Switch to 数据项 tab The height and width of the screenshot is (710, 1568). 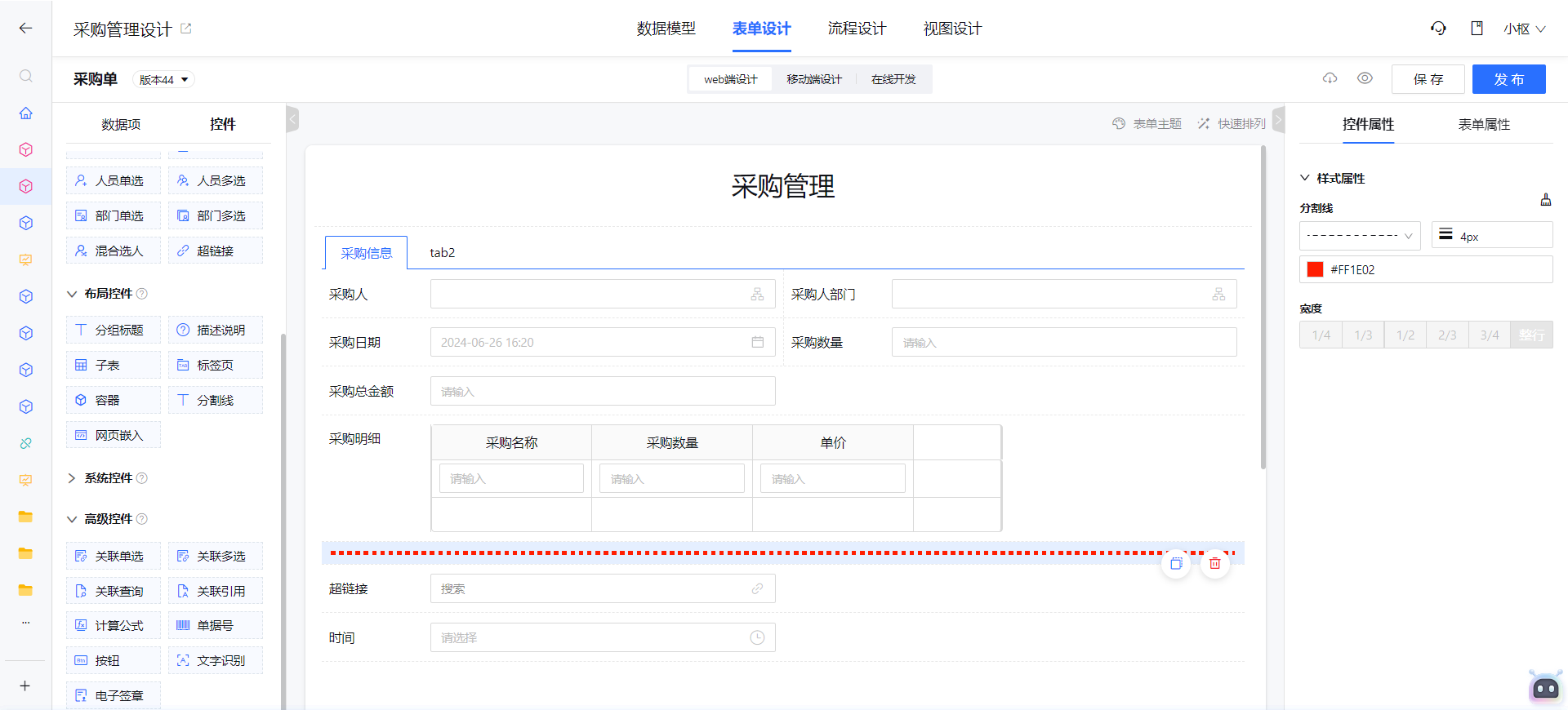121,124
